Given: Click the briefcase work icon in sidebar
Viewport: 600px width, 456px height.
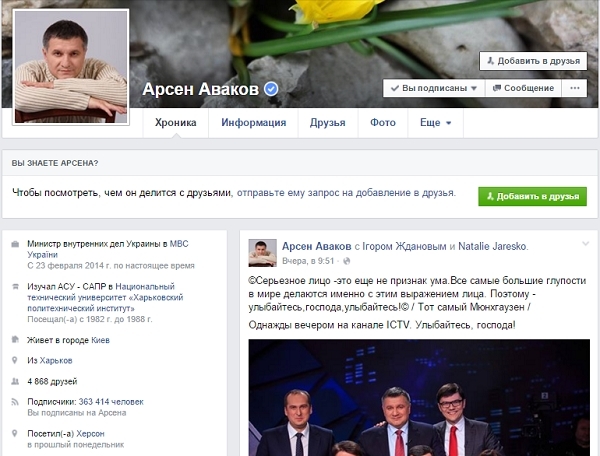Looking at the screenshot, I should (x=15, y=244).
